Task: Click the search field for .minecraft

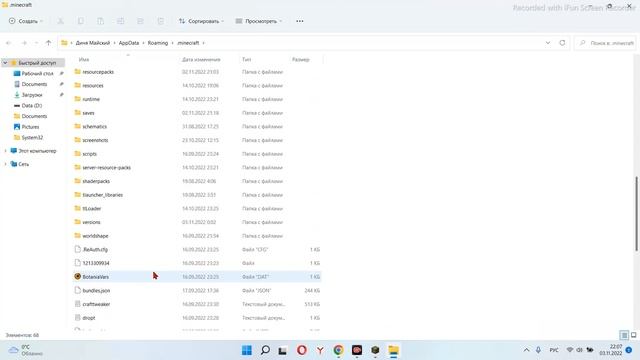Action: 606,43
